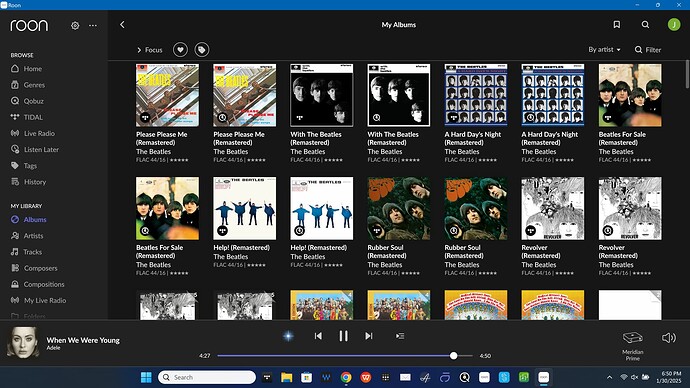Open the By artist sort dropdown
Image resolution: width=690 pixels, height=388 pixels.
pos(605,49)
